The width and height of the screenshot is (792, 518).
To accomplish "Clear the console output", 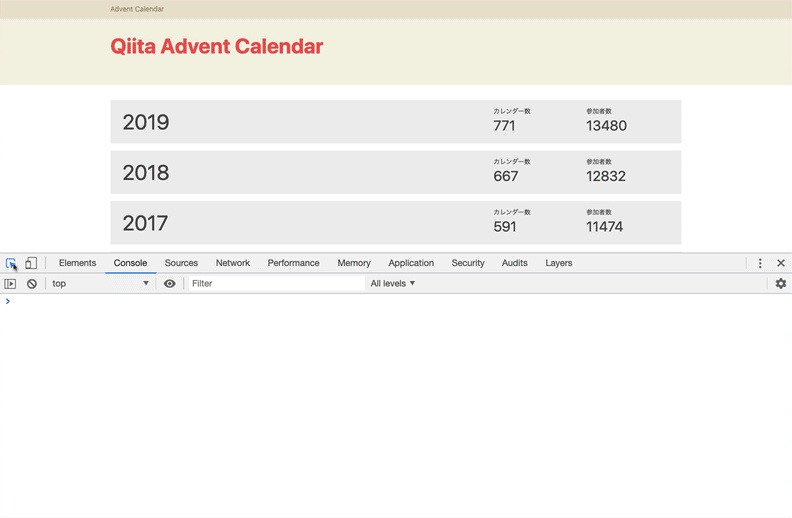I will (x=32, y=284).
